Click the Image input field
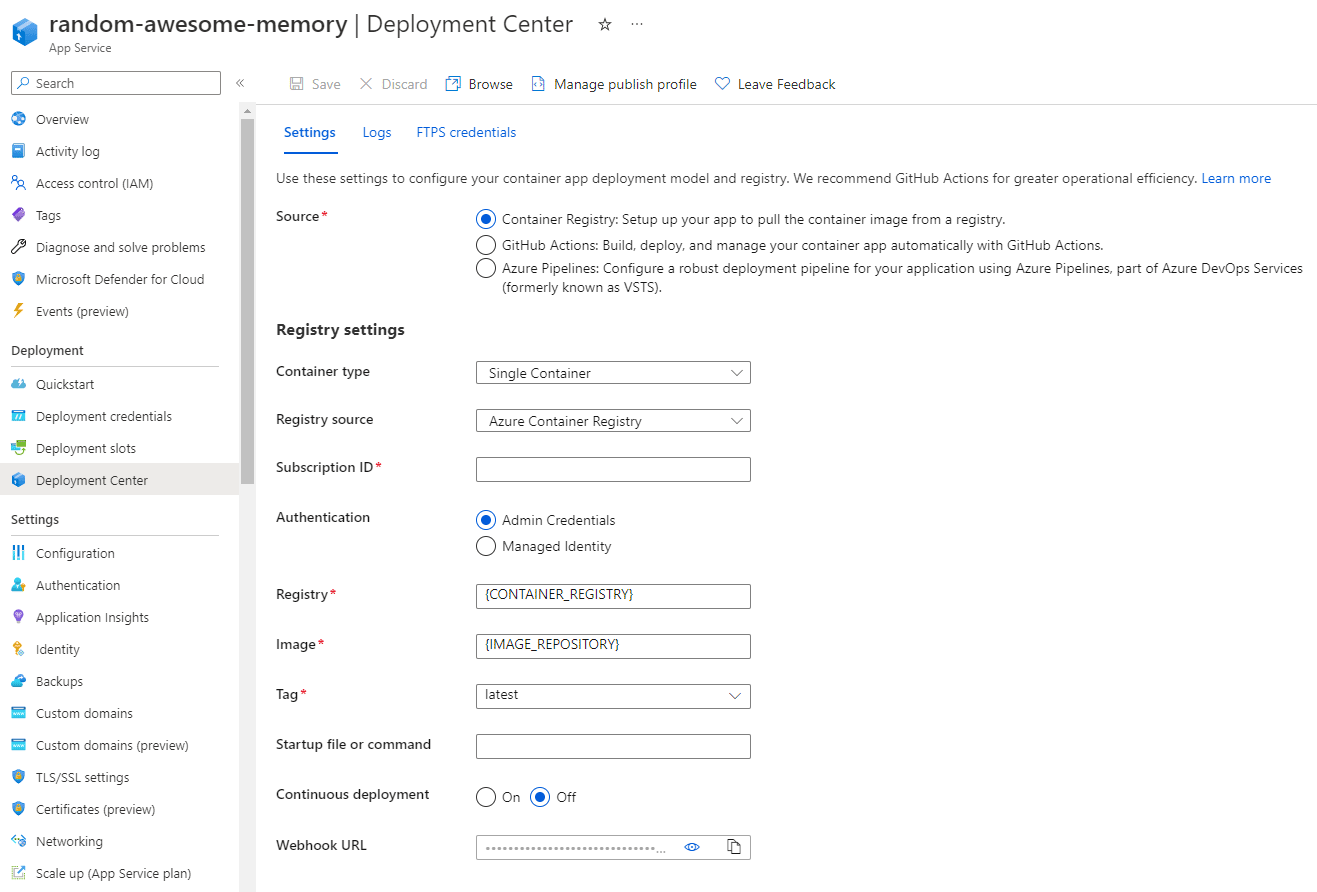This screenshot has height=892, width=1317. coord(613,646)
